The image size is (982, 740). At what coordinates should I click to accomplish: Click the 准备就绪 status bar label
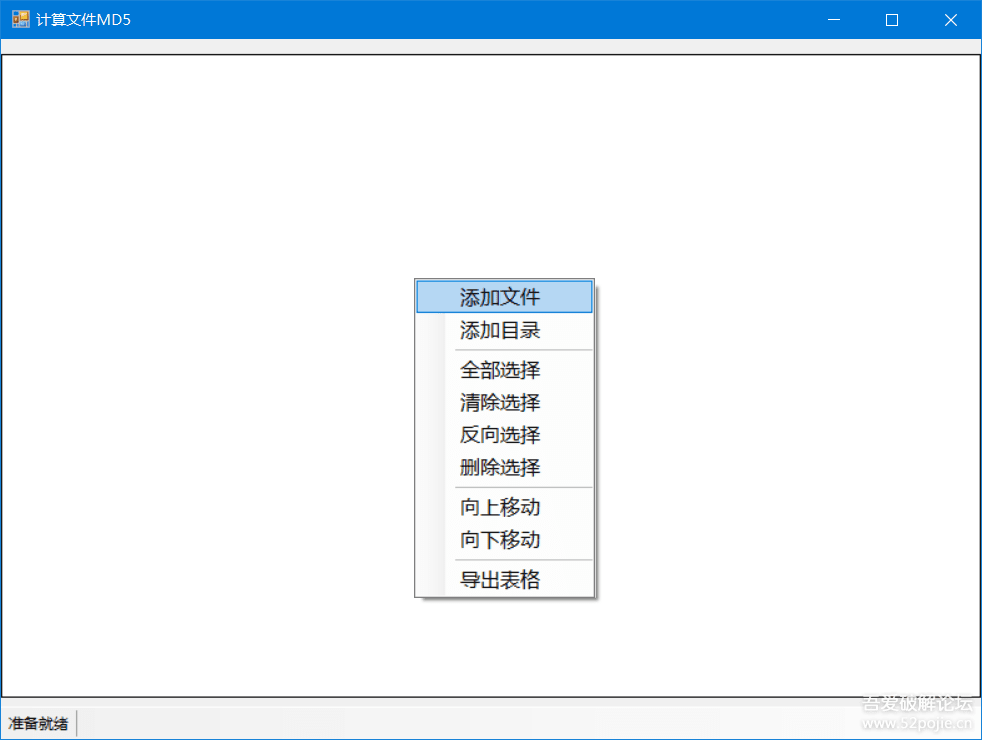pos(38,723)
